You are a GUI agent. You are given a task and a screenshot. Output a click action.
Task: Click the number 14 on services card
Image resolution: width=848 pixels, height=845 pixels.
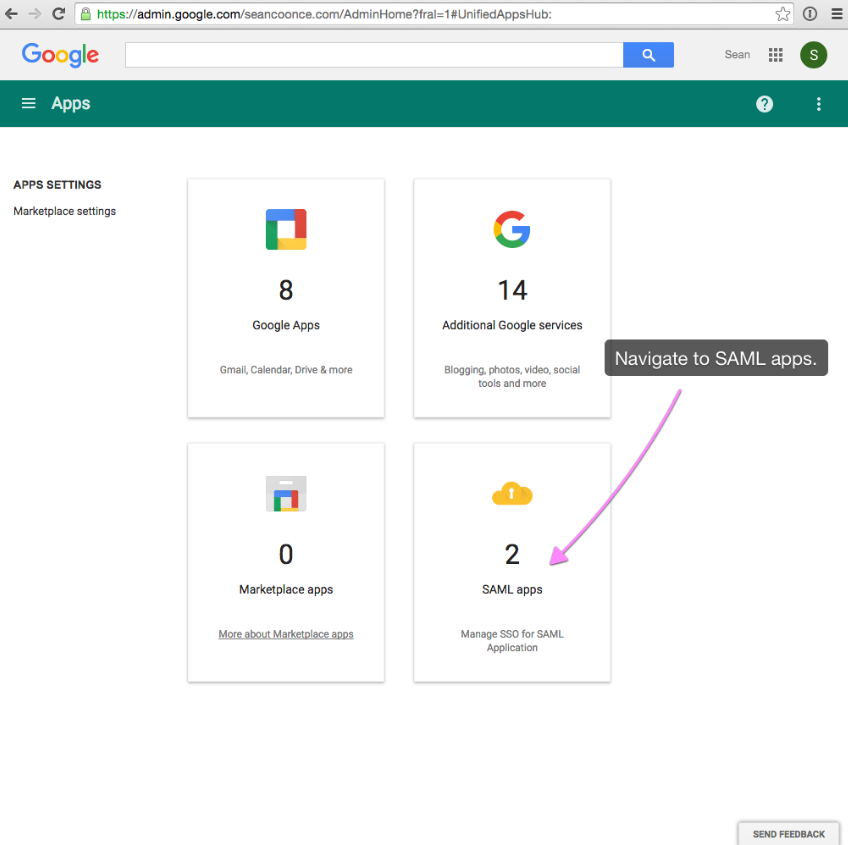[x=512, y=290]
